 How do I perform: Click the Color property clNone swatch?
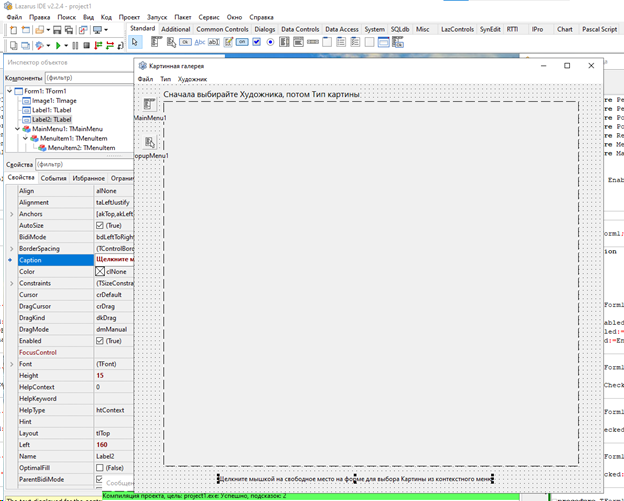tap(100, 271)
